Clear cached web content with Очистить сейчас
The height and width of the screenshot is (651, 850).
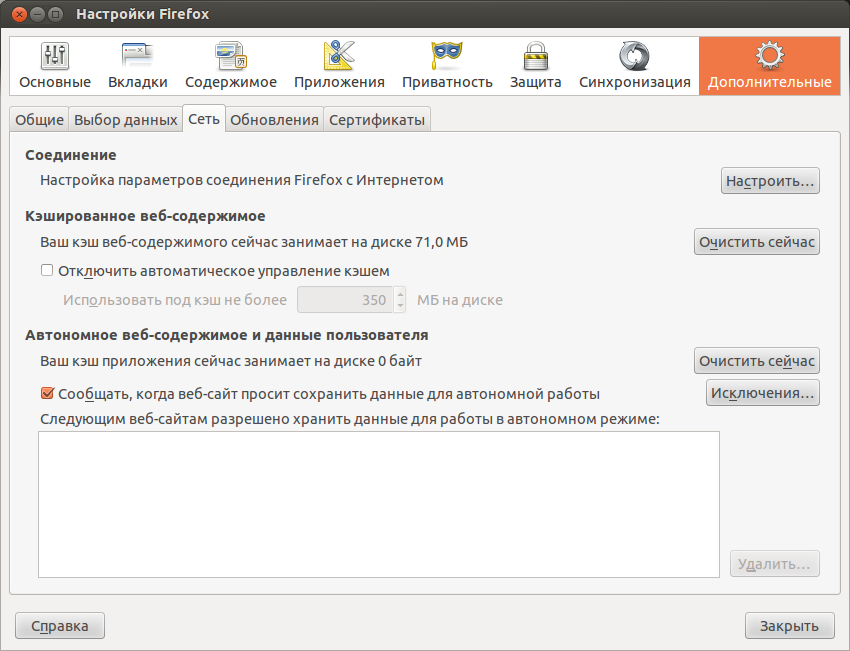(757, 242)
